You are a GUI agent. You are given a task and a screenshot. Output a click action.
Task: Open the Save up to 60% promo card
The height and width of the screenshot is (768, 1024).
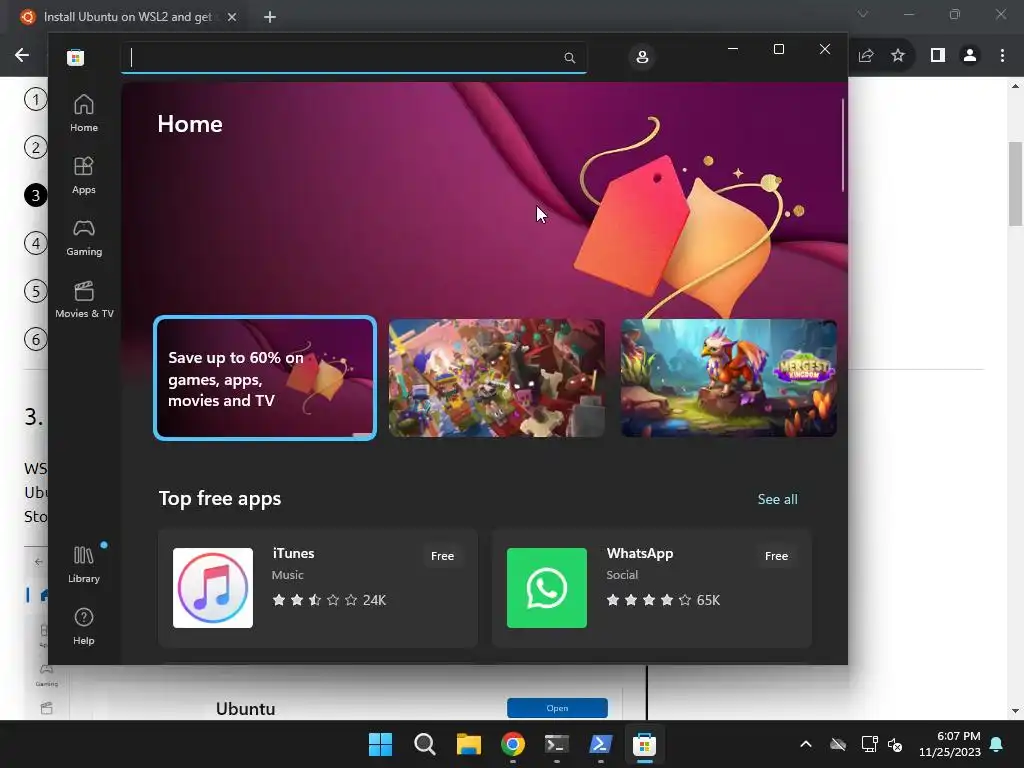(264, 378)
